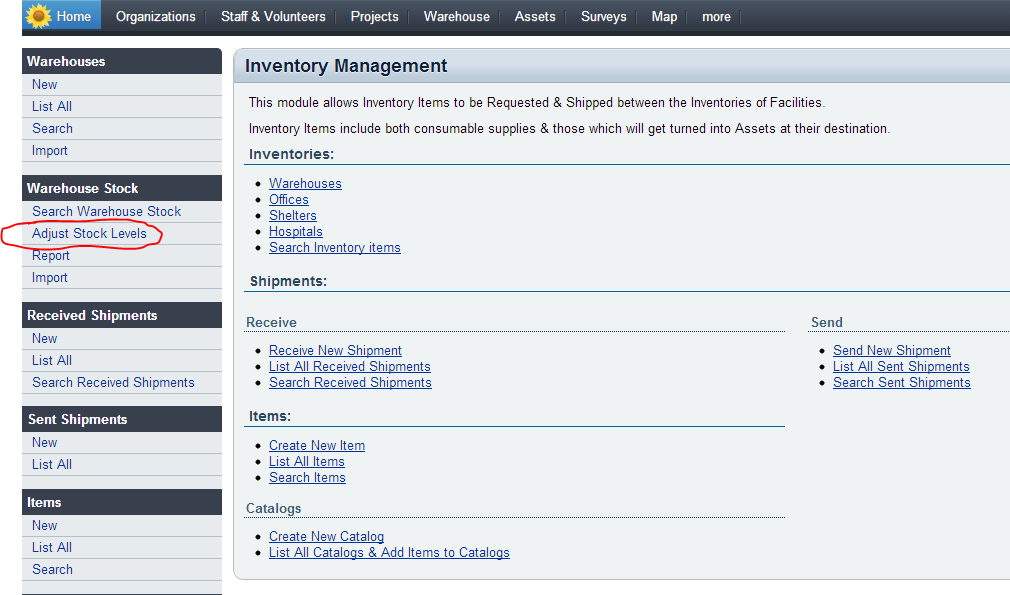Image resolution: width=1010 pixels, height=595 pixels.
Task: Open the Organizations menu
Action: pyautogui.click(x=155, y=16)
